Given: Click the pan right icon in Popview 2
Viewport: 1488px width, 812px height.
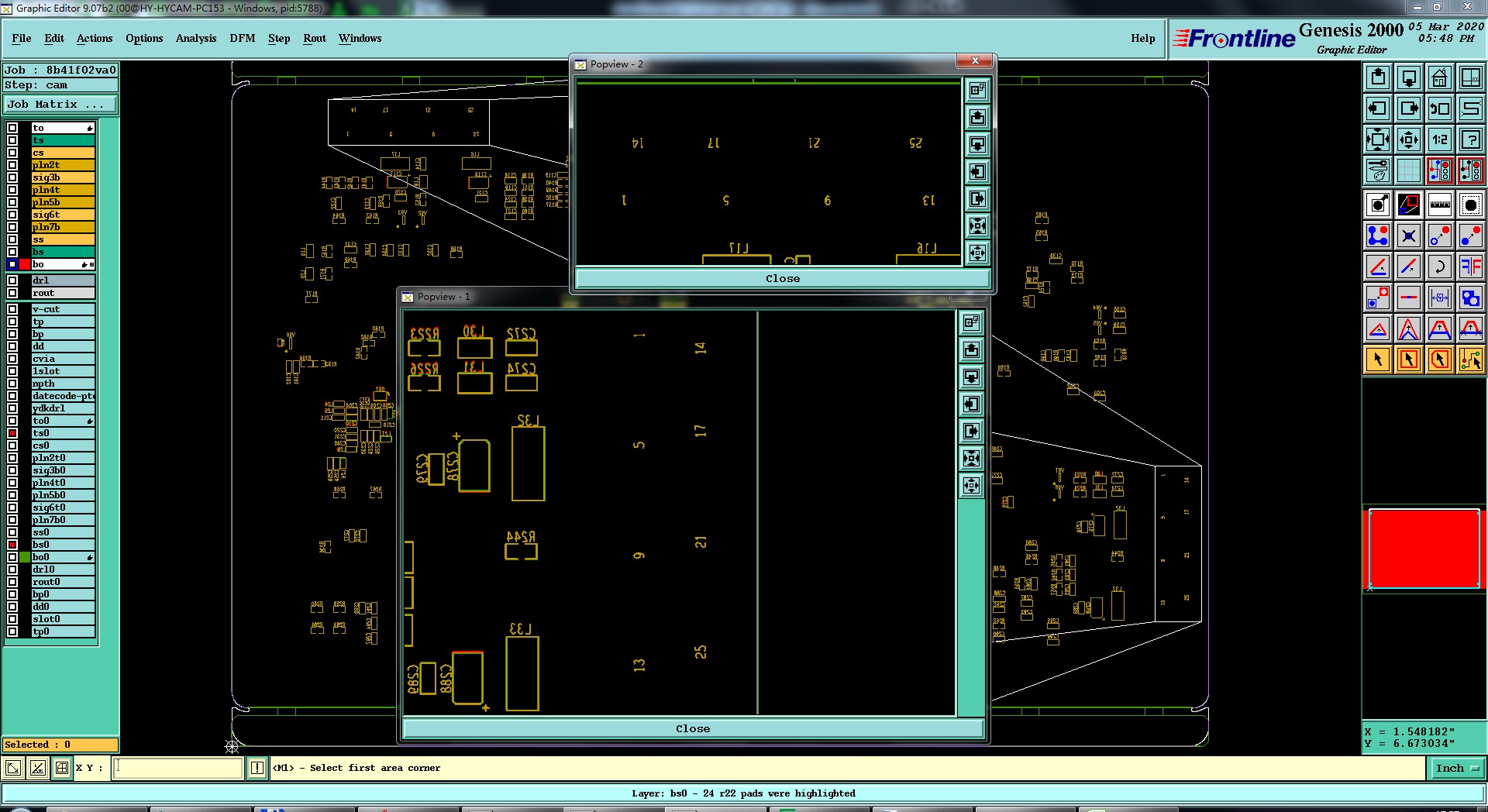Looking at the screenshot, I should pos(978,198).
